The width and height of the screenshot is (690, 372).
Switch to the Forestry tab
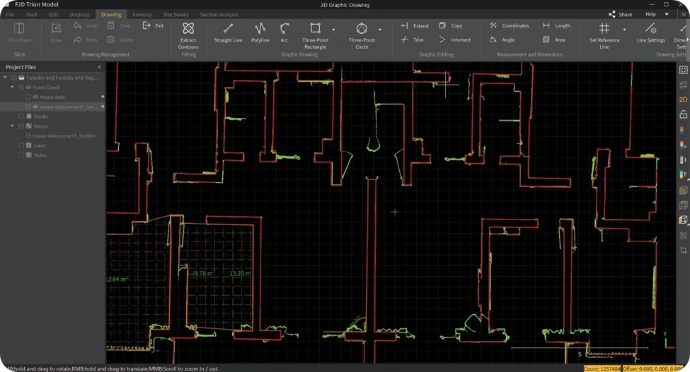[142, 14]
